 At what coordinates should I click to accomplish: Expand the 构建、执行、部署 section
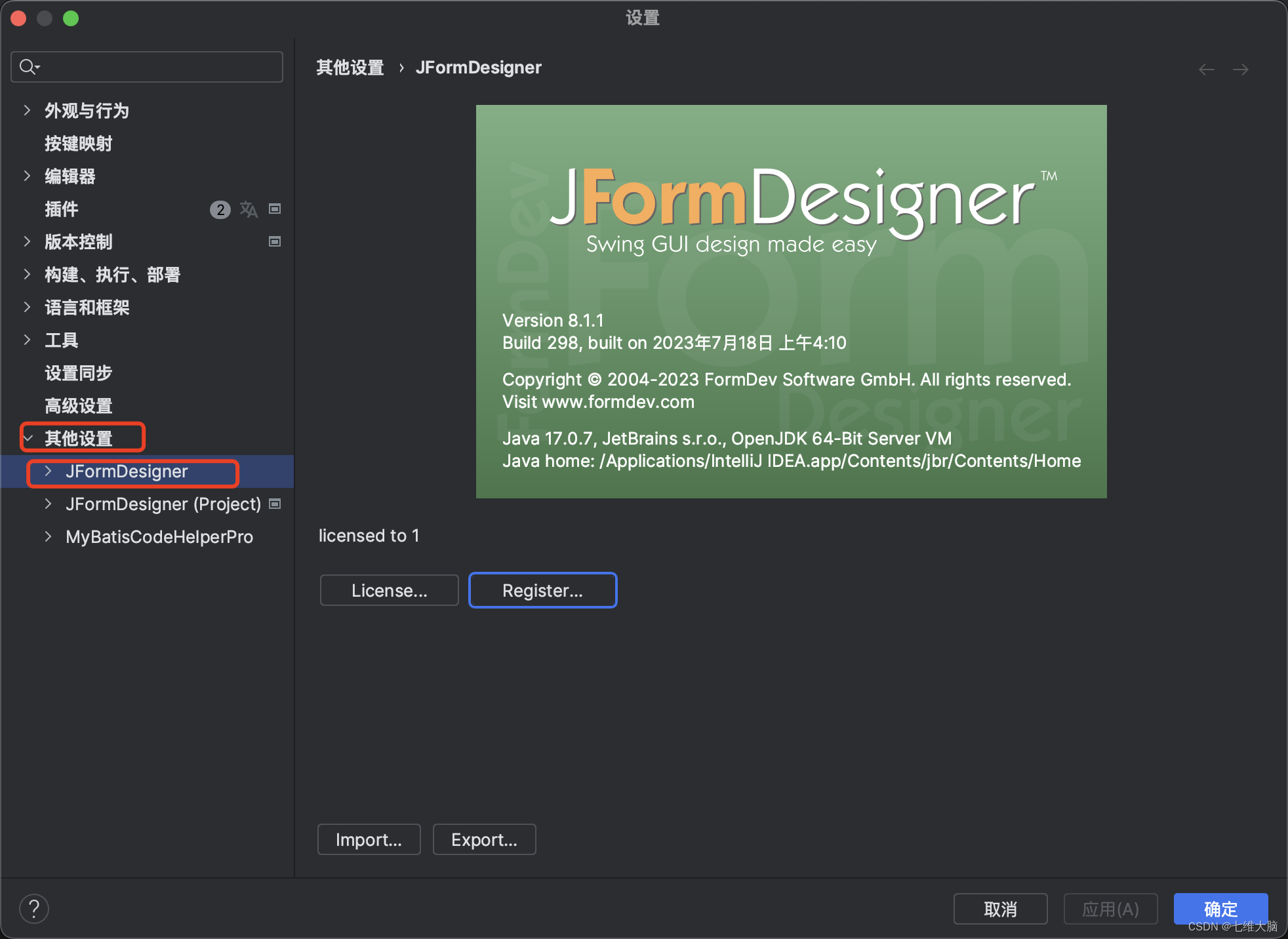[27, 274]
